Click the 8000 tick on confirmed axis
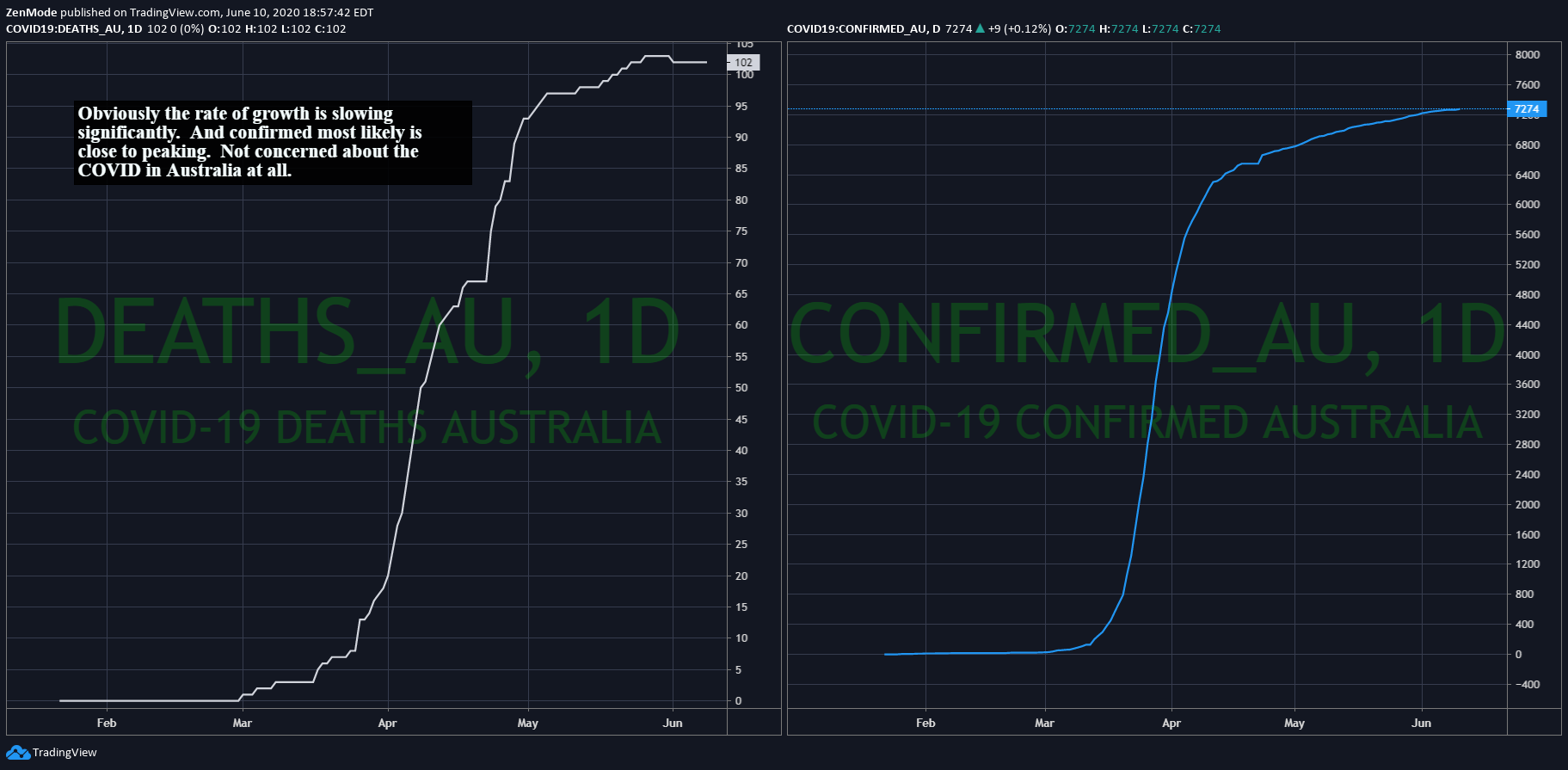 [x=1528, y=54]
